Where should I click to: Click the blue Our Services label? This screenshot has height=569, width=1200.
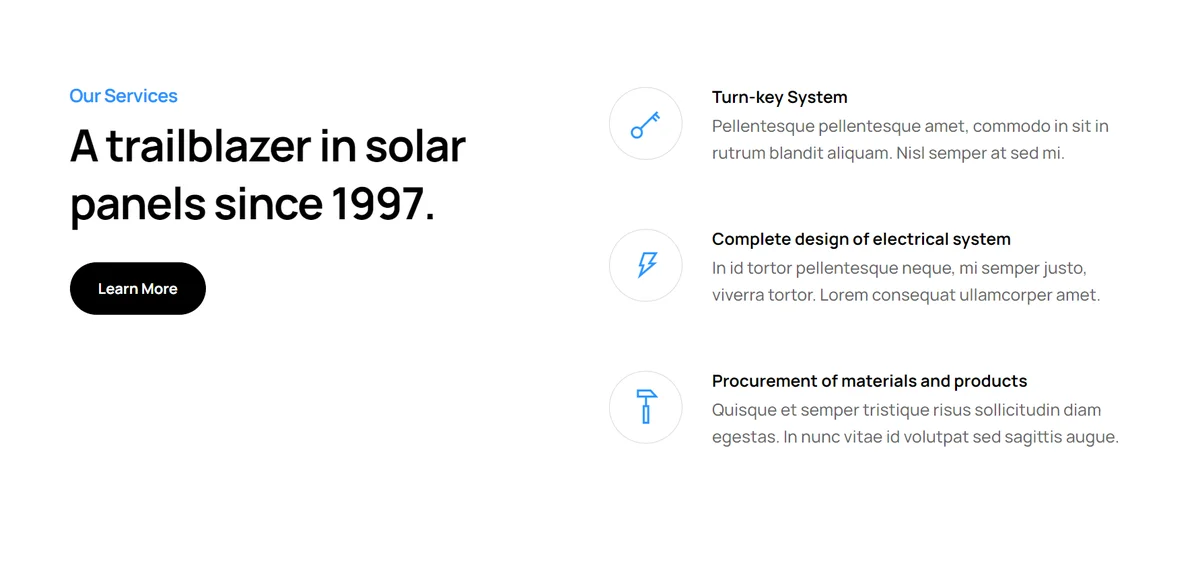(123, 96)
